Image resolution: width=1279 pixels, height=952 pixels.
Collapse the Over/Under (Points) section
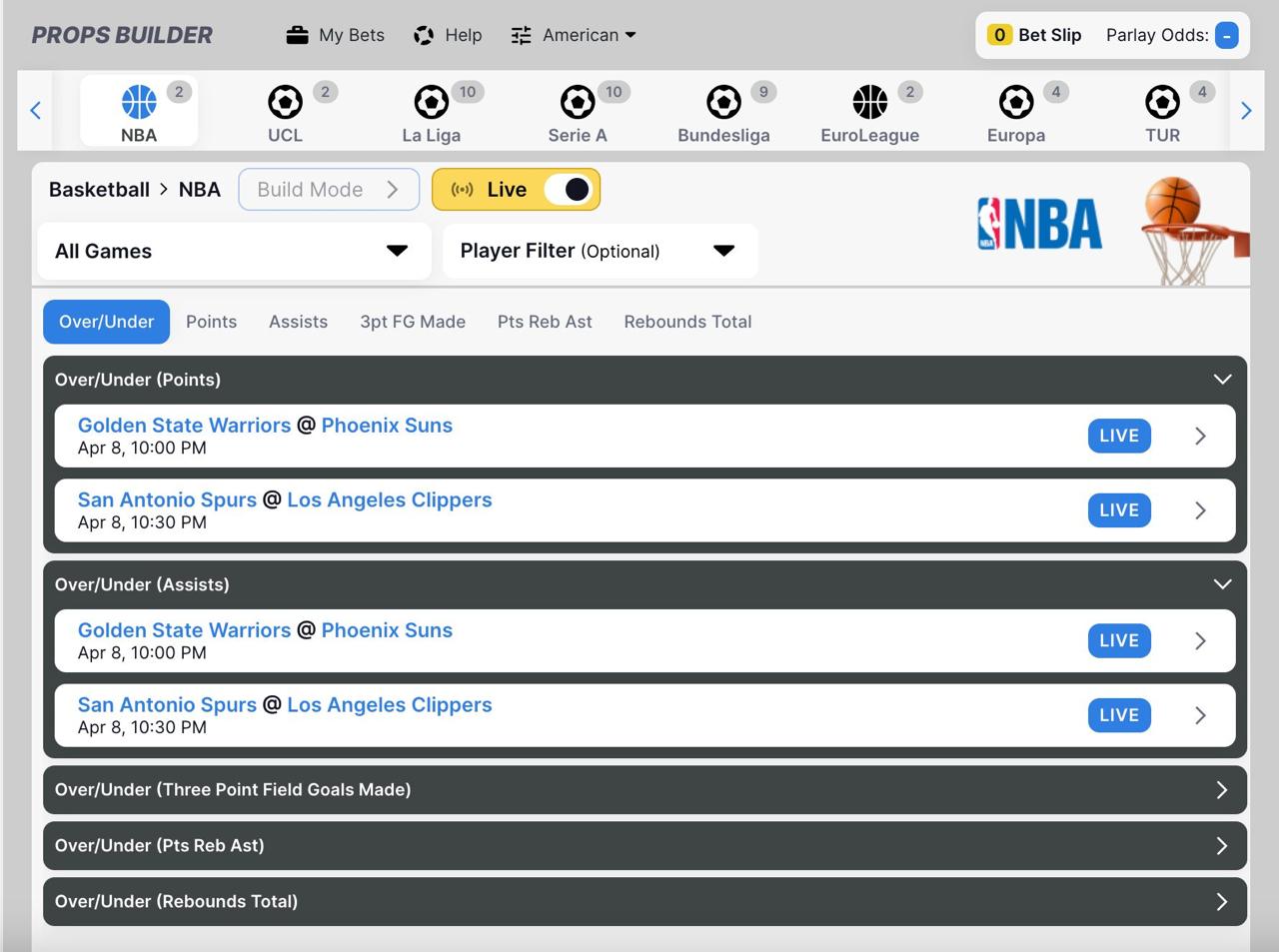pos(1222,380)
